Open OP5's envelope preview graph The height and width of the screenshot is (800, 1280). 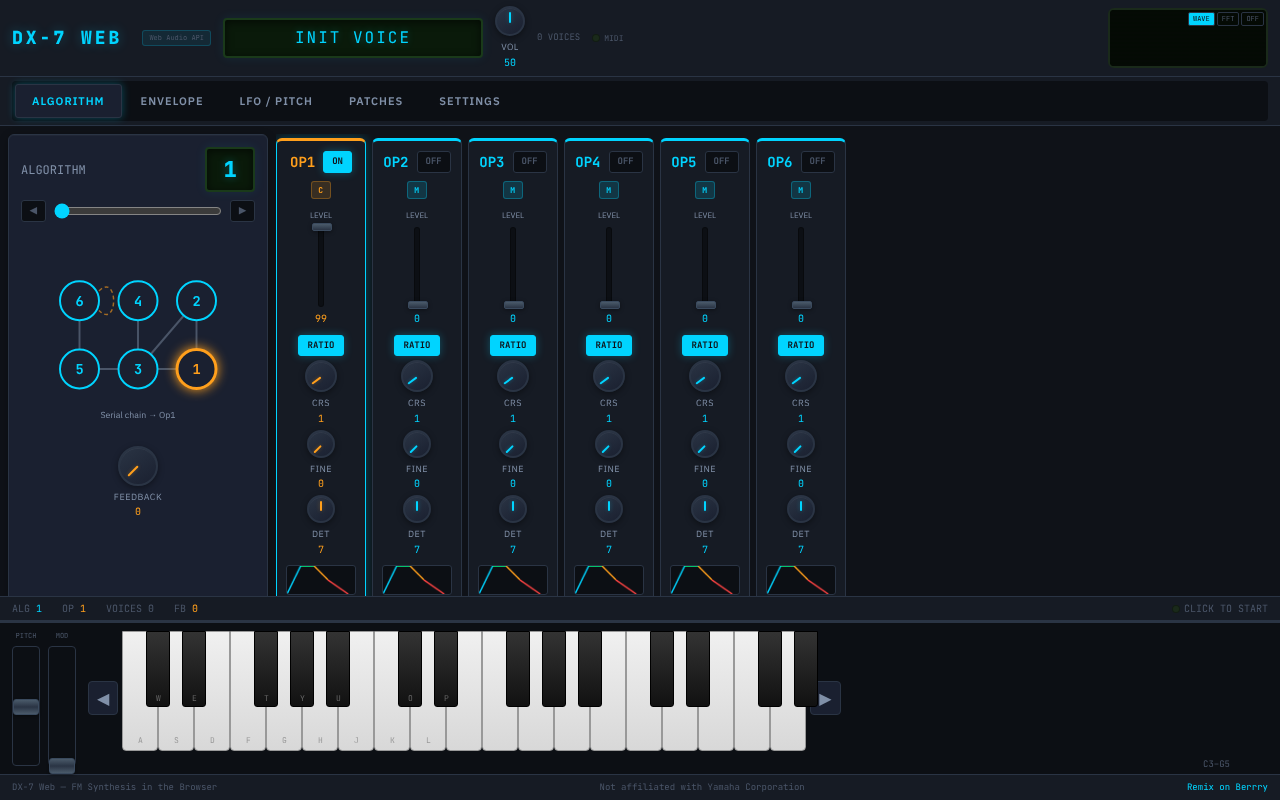(704, 580)
